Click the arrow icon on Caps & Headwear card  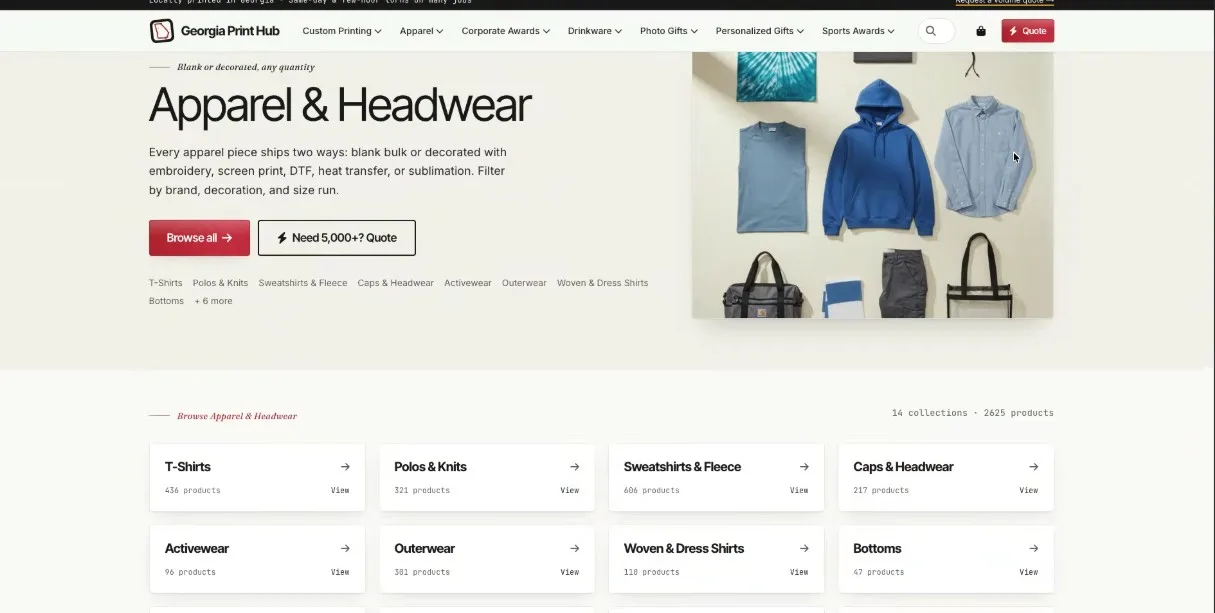pyautogui.click(x=1034, y=467)
